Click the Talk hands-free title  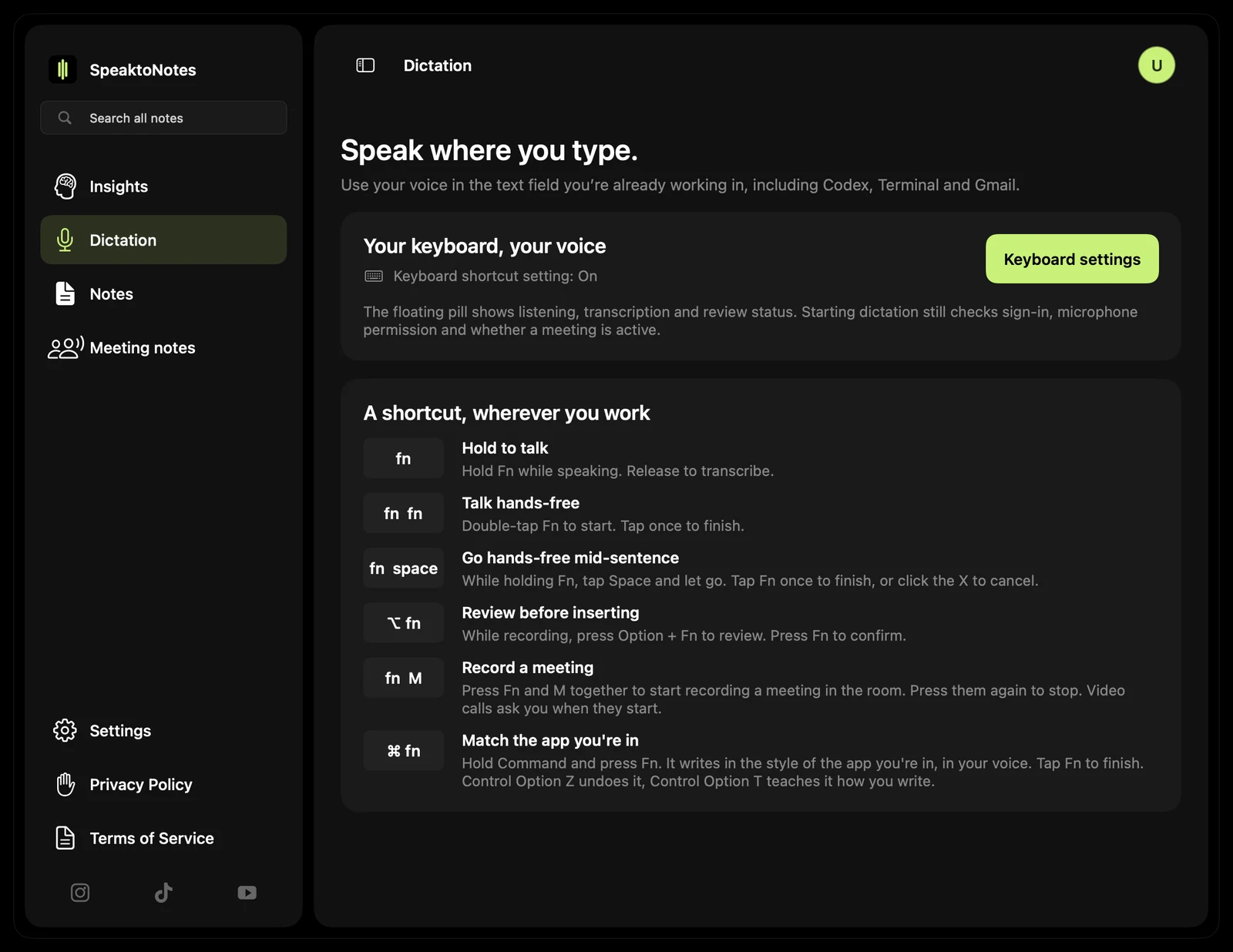pos(520,503)
